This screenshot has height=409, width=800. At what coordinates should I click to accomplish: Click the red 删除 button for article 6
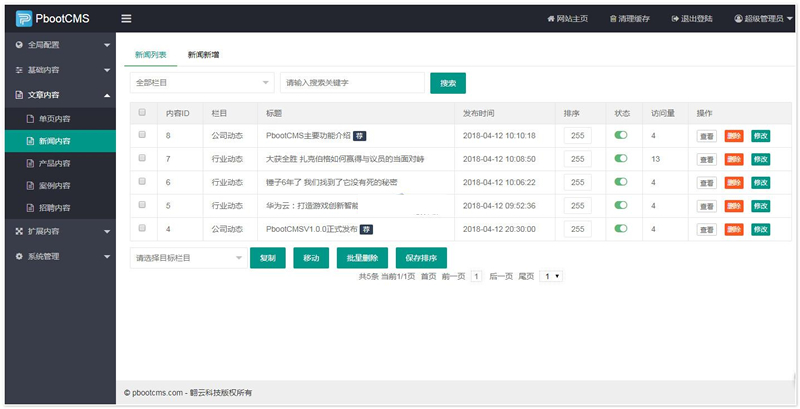click(x=734, y=182)
